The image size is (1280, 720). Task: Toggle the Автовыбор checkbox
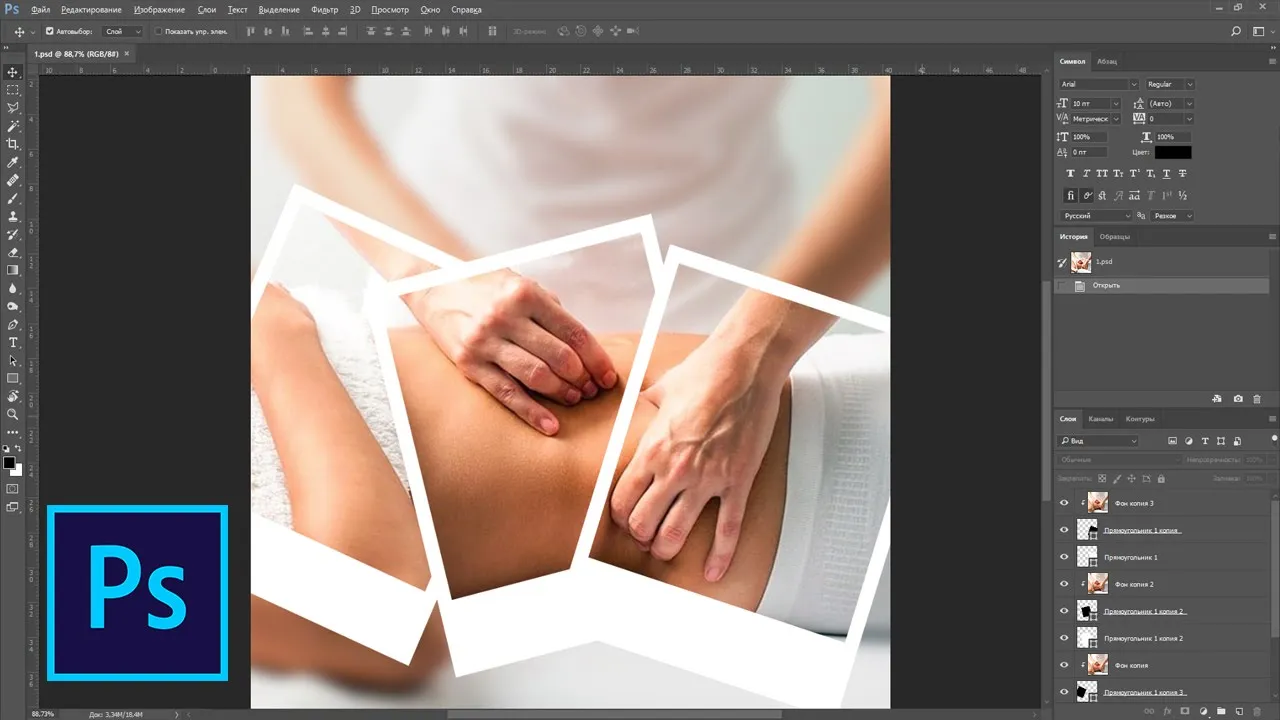50,31
